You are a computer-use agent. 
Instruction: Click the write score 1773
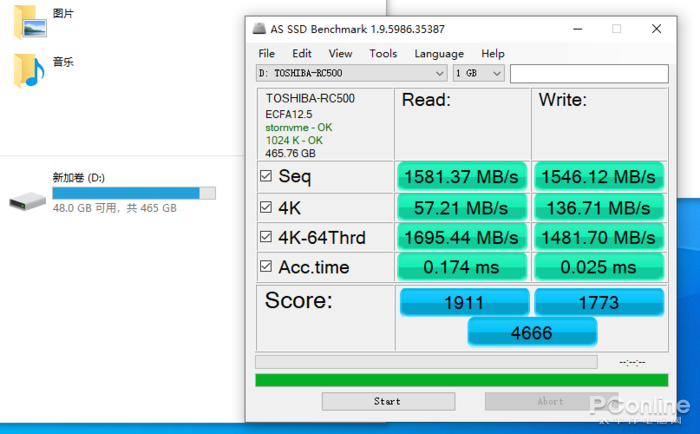[x=599, y=302]
